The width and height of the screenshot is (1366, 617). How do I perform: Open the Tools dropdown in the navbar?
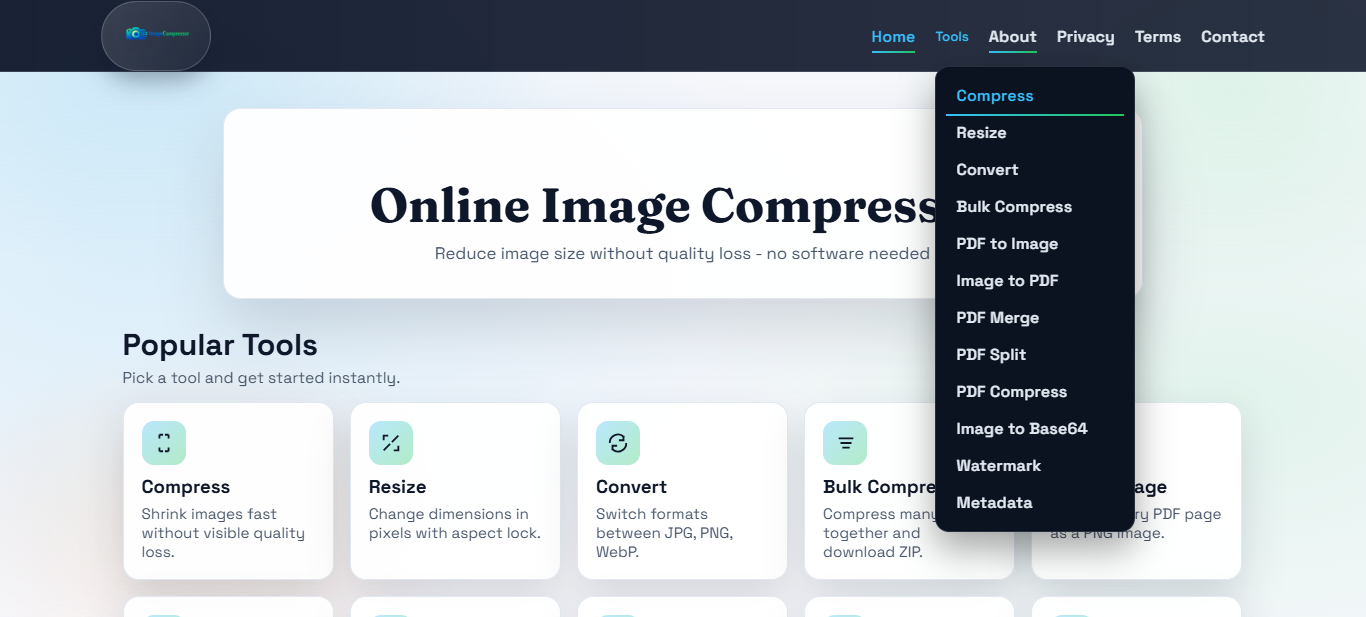tap(951, 36)
